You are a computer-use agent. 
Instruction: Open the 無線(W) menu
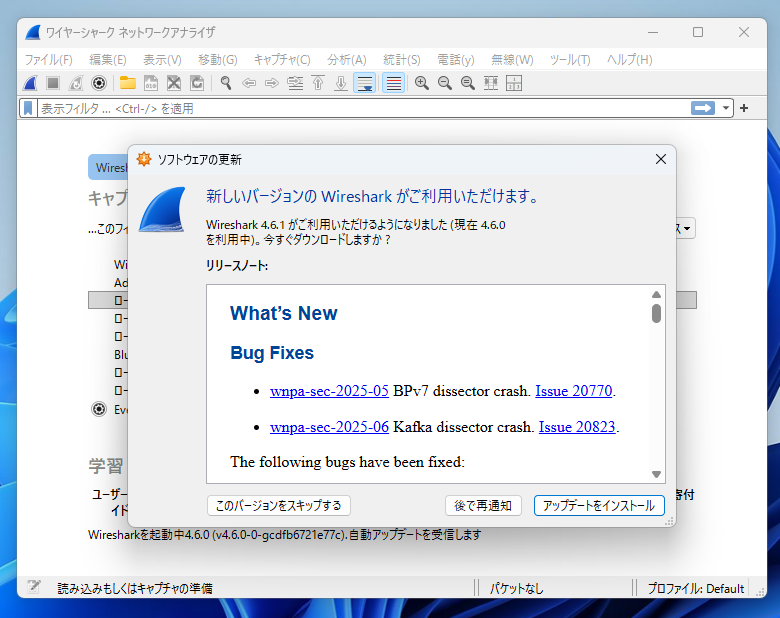[x=512, y=60]
